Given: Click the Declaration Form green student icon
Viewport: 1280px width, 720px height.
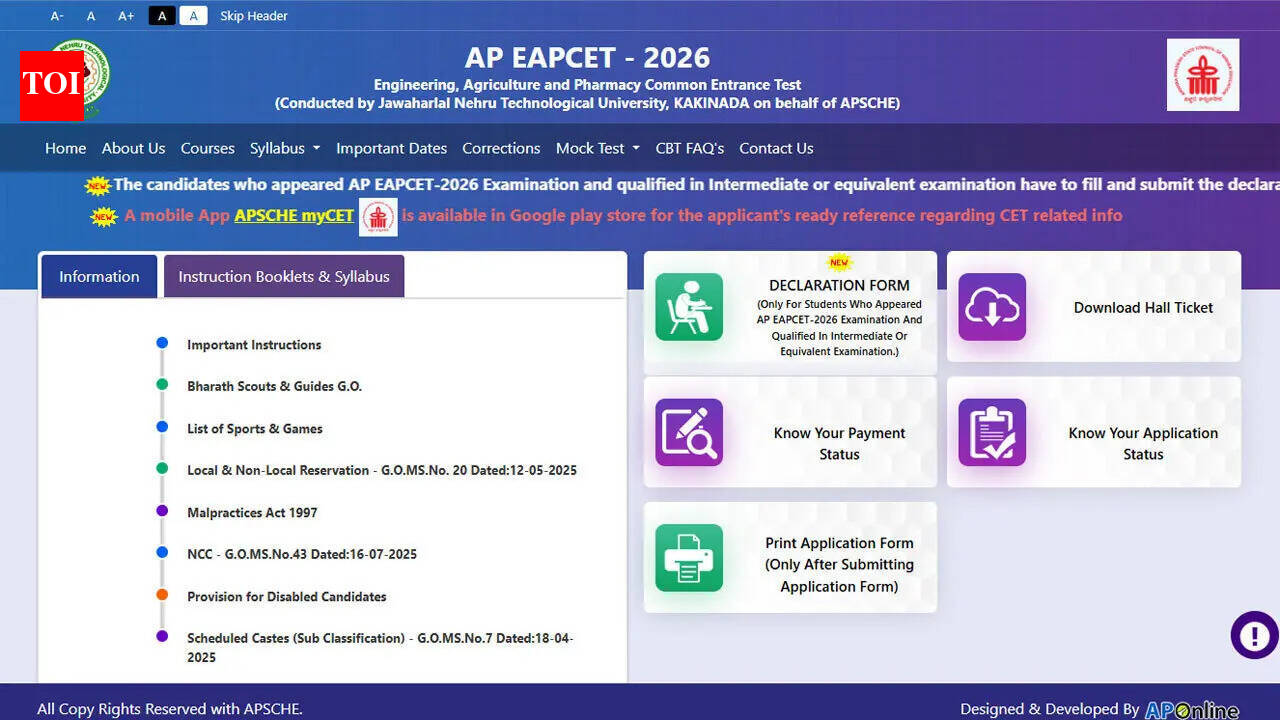Looking at the screenshot, I should (x=689, y=307).
